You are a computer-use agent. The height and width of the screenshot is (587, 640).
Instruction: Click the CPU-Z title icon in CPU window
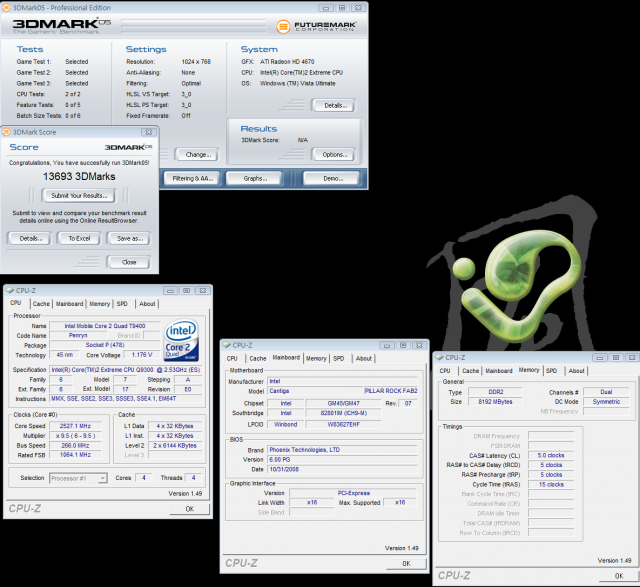click(x=10, y=290)
